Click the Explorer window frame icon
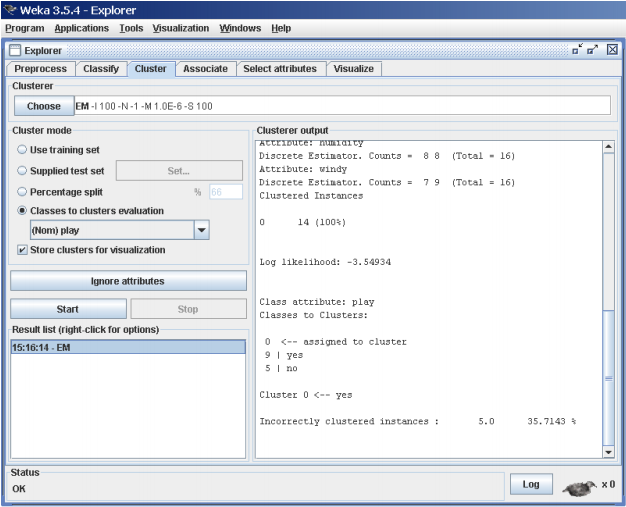 15,51
